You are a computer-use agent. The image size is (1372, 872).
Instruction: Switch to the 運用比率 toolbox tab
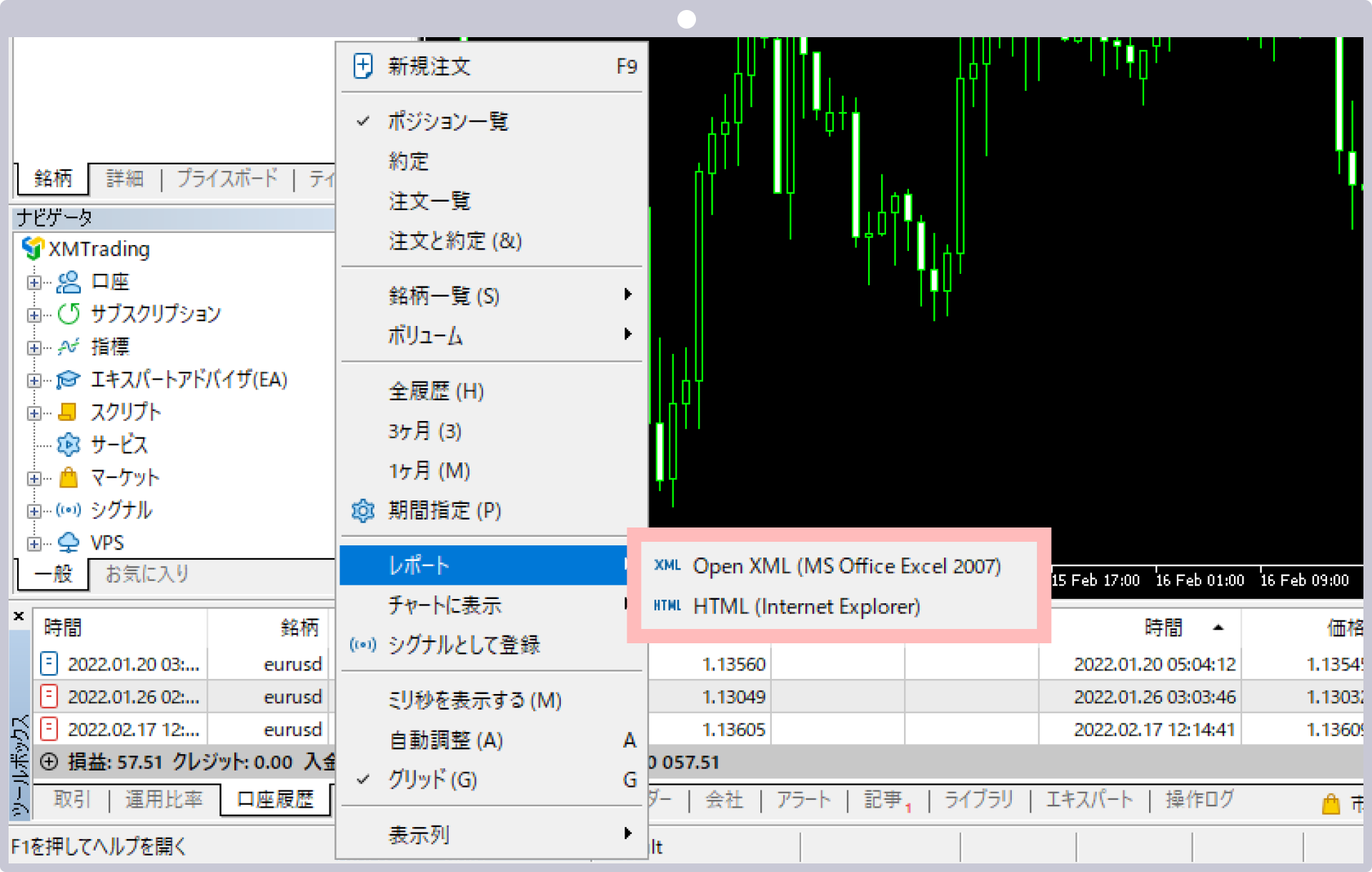click(164, 799)
